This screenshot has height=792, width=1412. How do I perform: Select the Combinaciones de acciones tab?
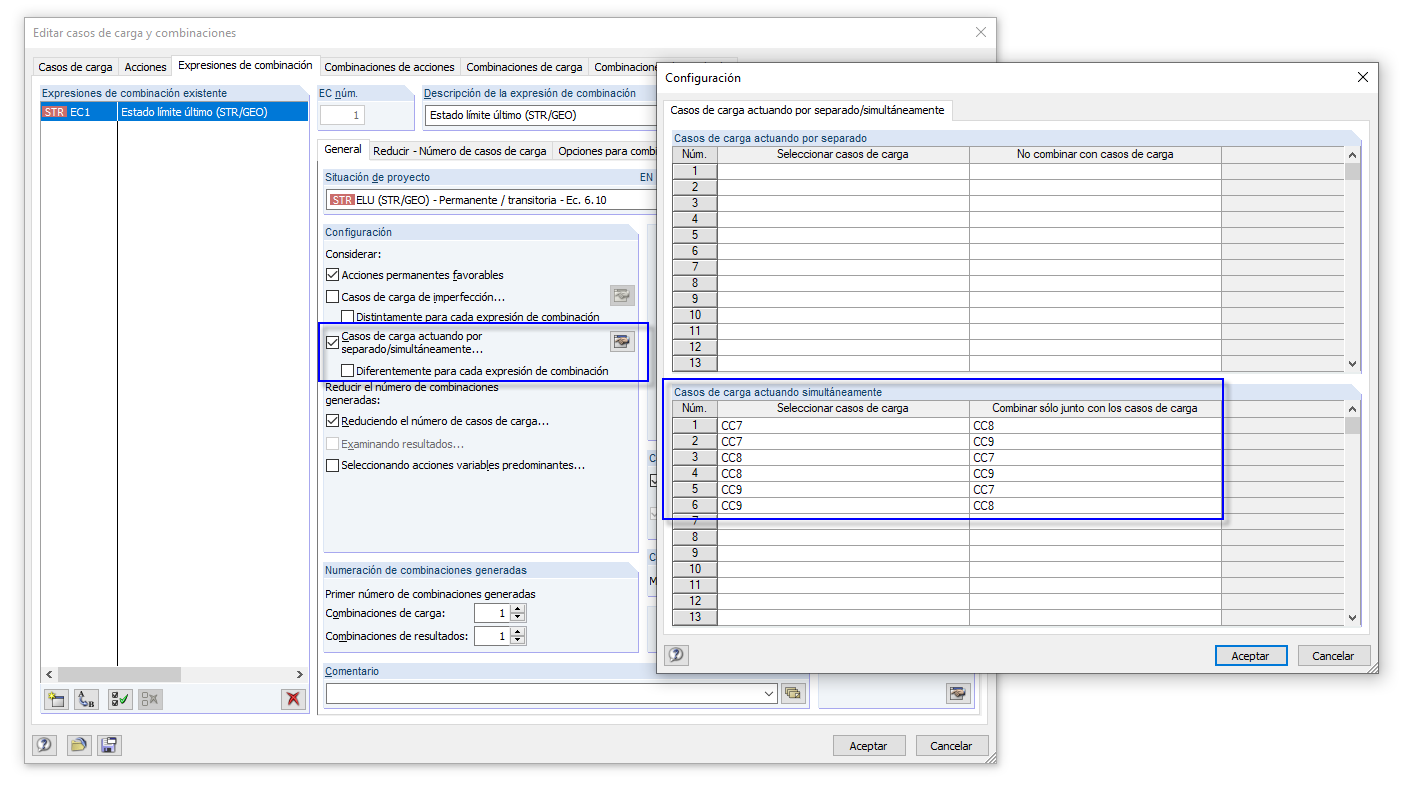390,67
